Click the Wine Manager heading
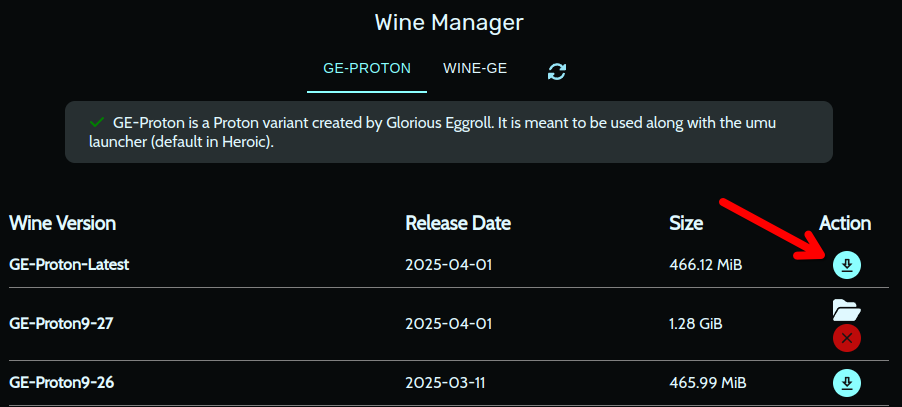Image resolution: width=902 pixels, height=407 pixels. (x=449, y=22)
